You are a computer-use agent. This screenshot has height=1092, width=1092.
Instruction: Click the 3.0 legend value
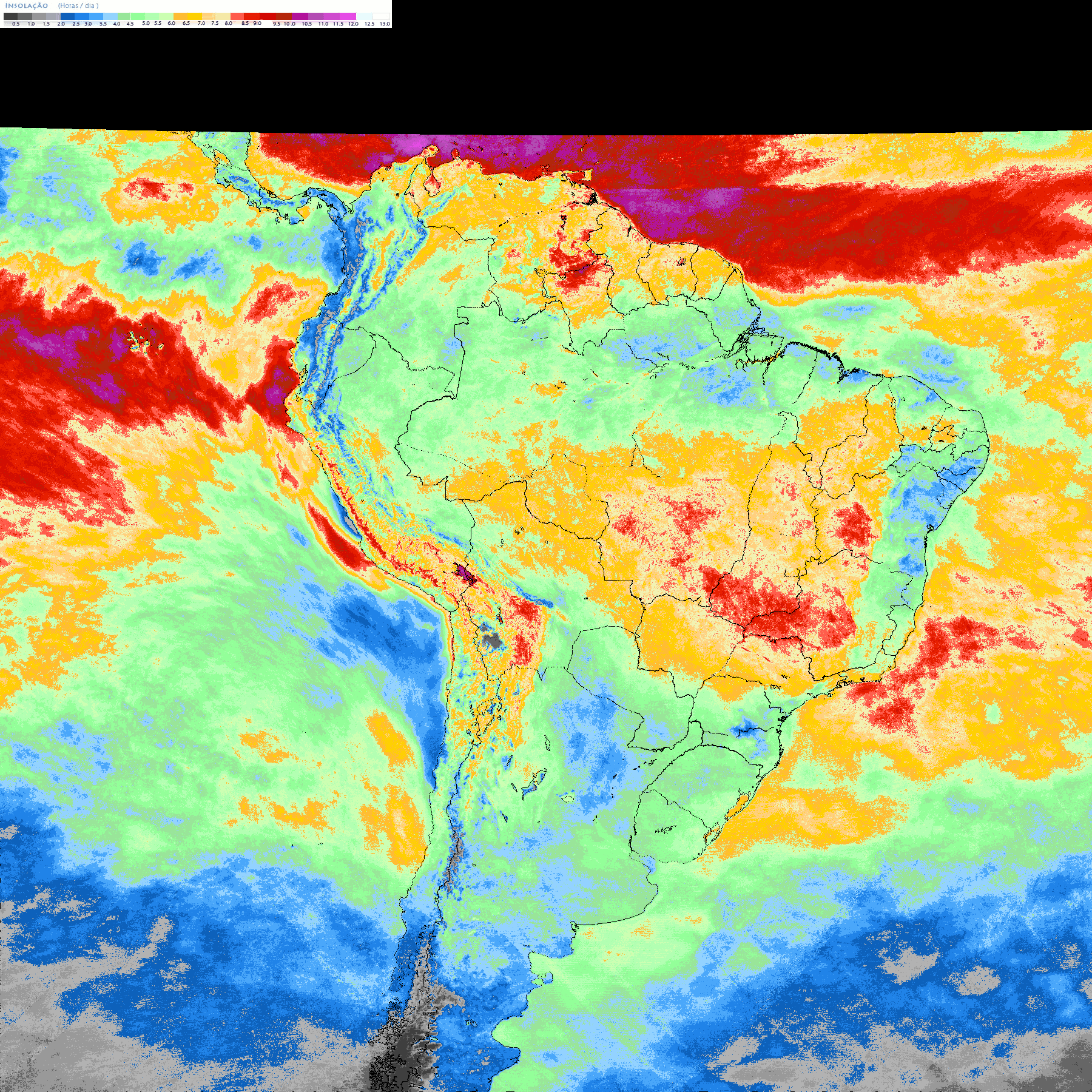(x=88, y=24)
